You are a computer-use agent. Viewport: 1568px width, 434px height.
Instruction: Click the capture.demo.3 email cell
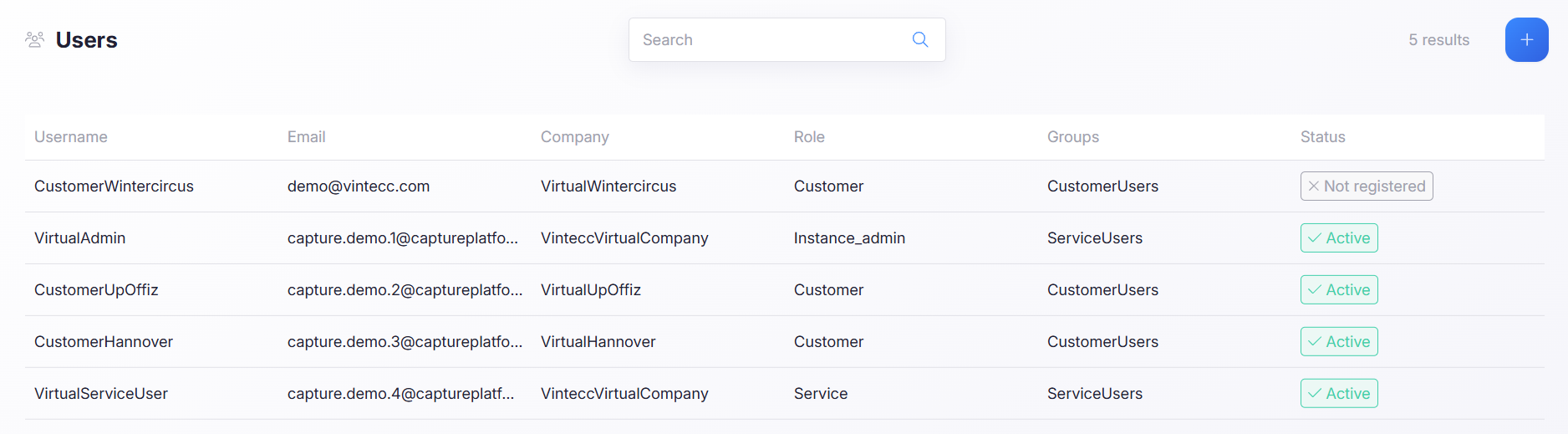pyautogui.click(x=405, y=342)
